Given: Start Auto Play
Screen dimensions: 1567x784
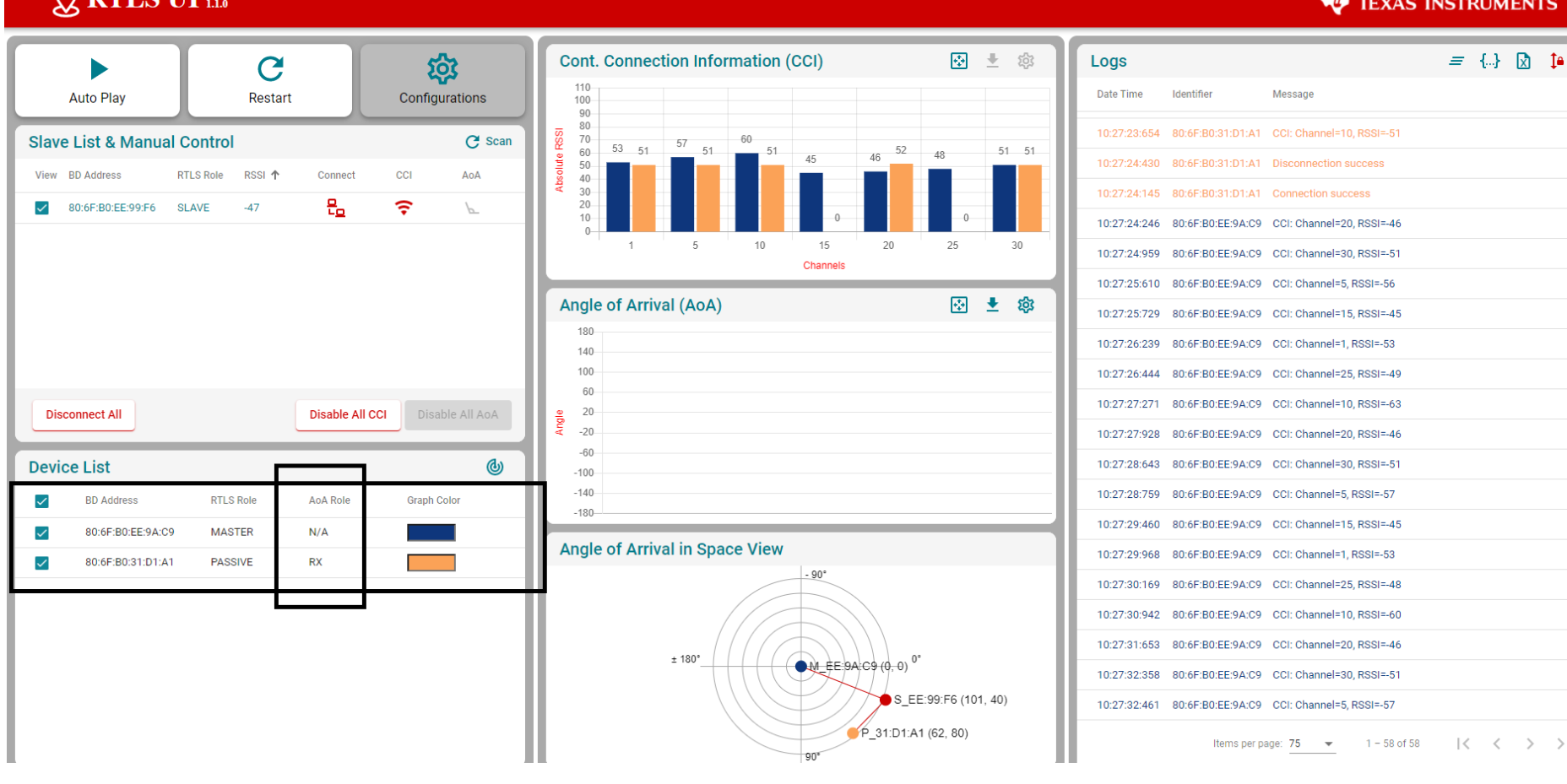Looking at the screenshot, I should tap(97, 80).
